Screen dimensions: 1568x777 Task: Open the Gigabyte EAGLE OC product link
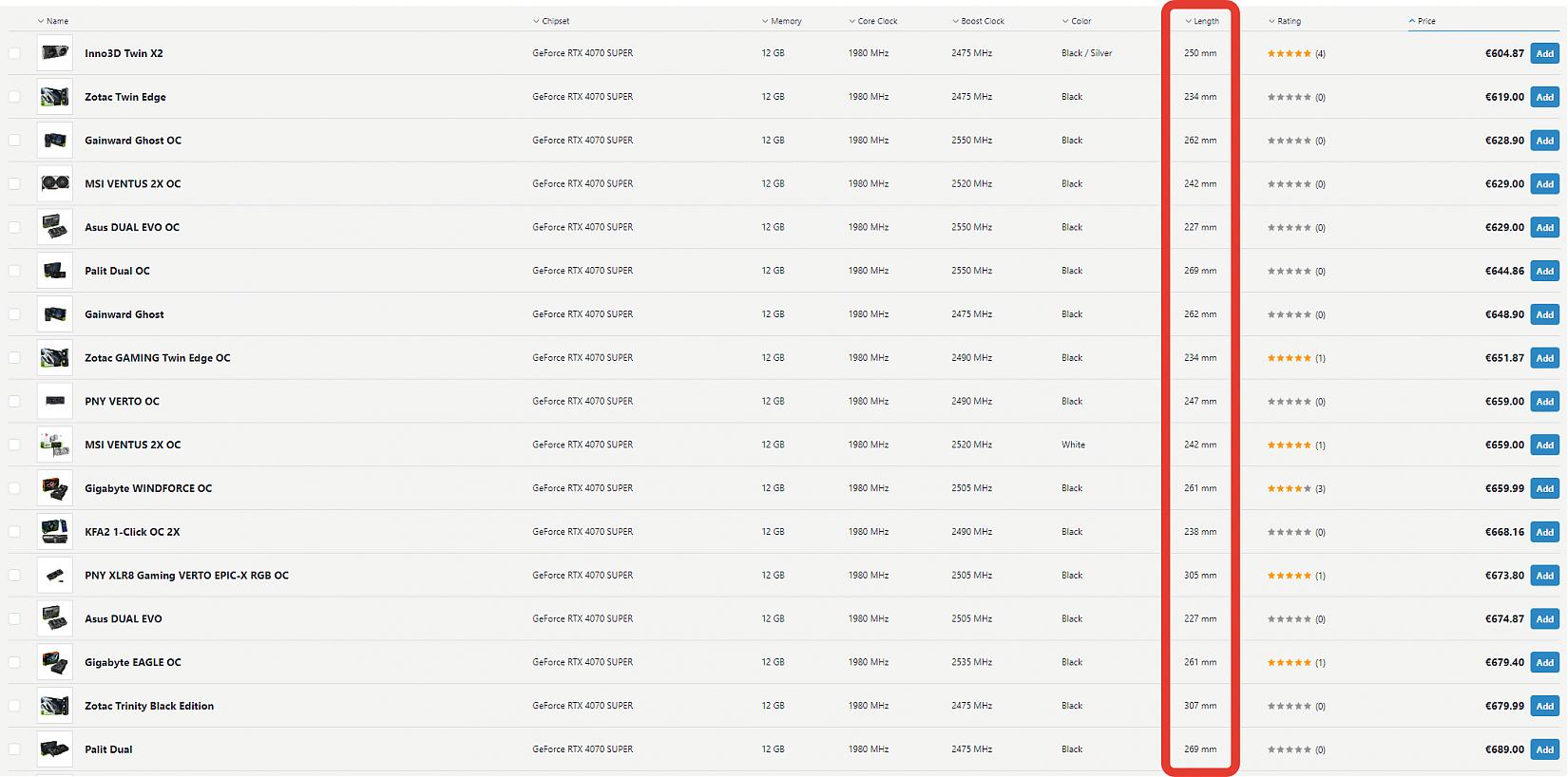coord(133,662)
